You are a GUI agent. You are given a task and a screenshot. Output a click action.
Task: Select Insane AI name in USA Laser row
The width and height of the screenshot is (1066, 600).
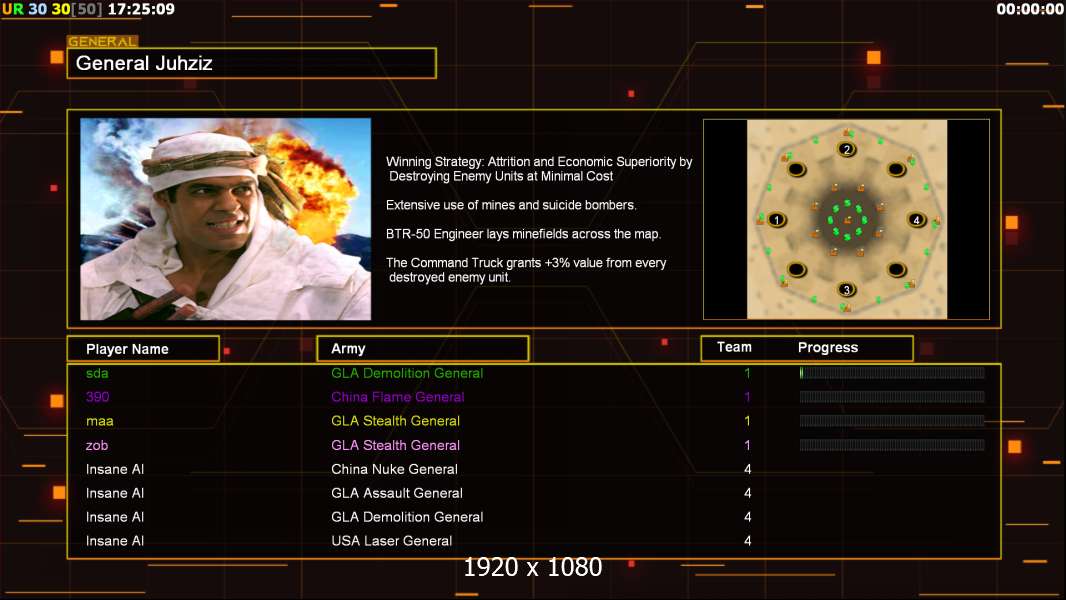pyautogui.click(x=115, y=541)
